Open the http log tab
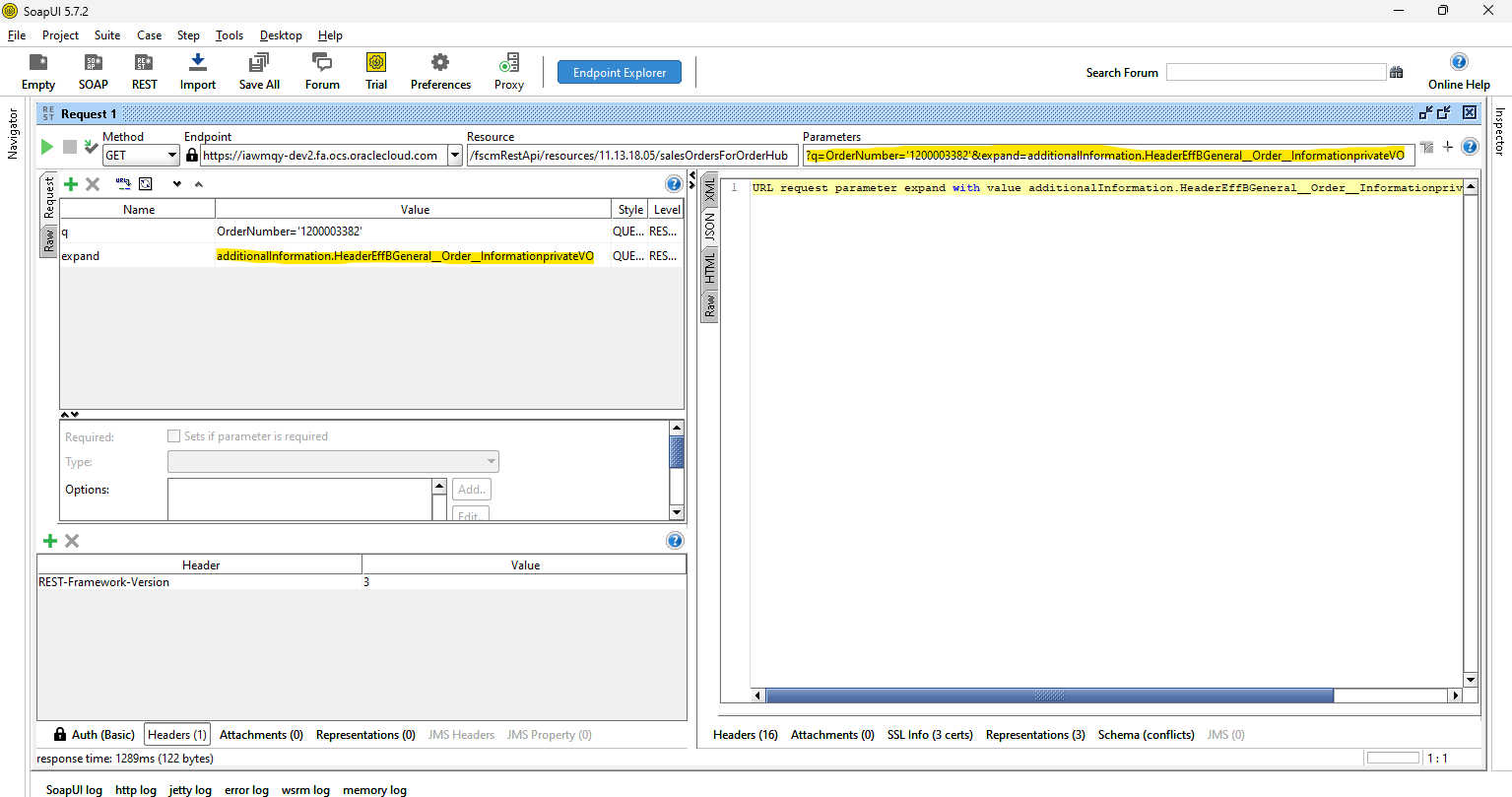This screenshot has width=1512, height=797. 136,790
